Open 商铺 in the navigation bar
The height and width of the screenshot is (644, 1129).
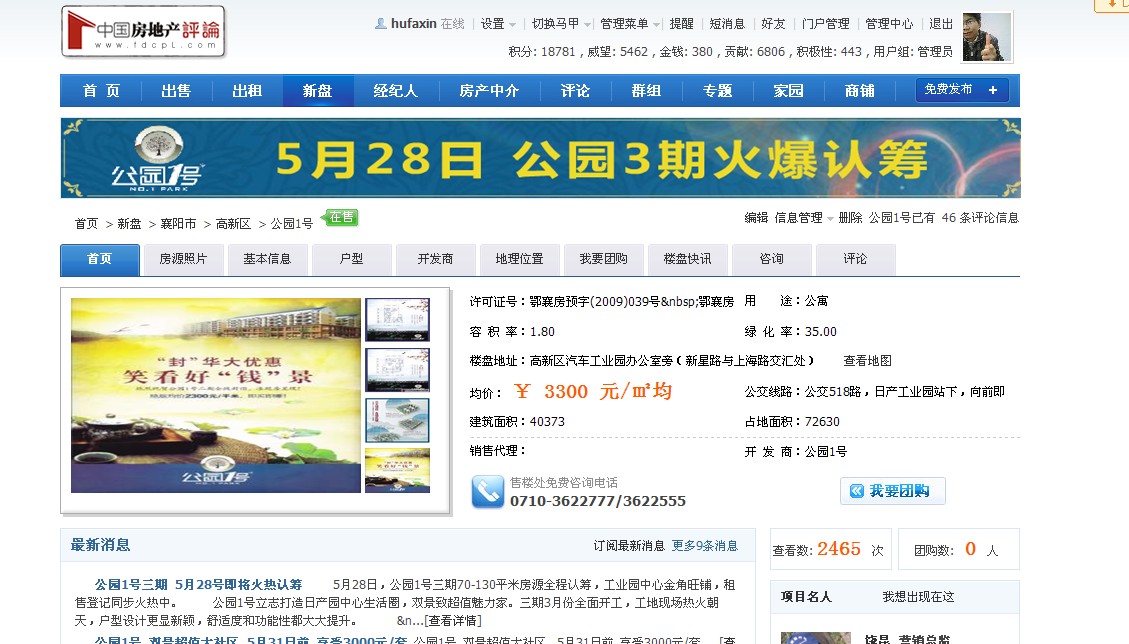(860, 91)
